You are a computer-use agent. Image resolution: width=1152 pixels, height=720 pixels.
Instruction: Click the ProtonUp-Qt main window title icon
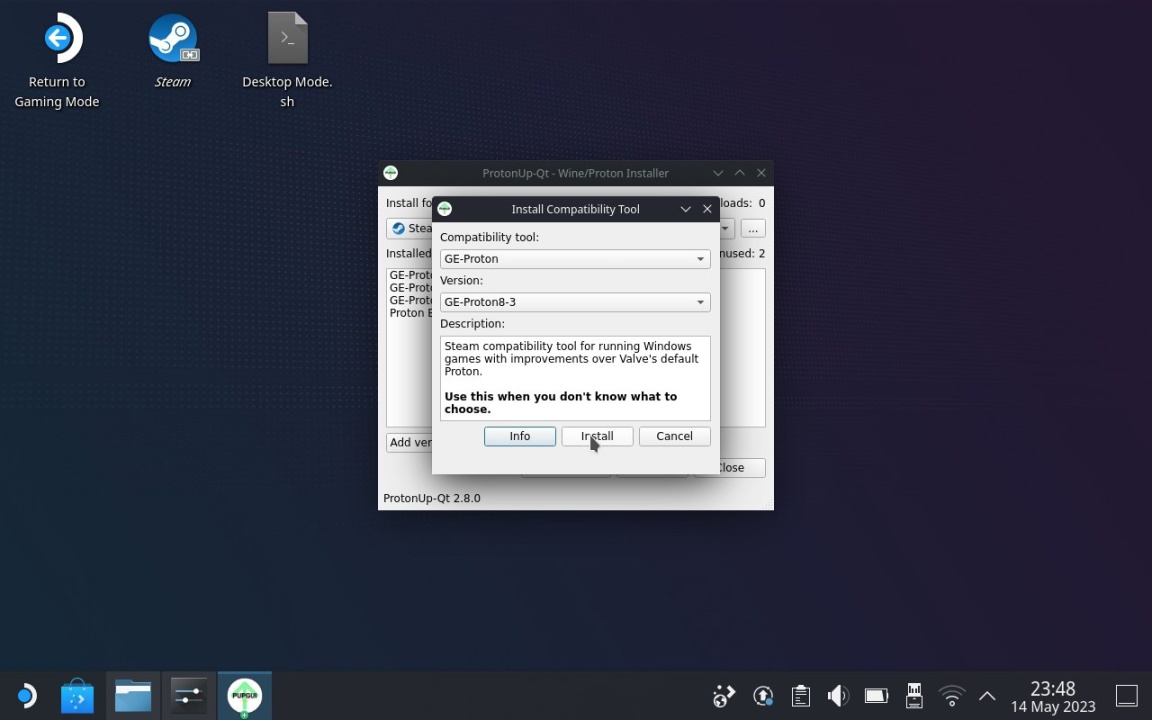coord(391,173)
